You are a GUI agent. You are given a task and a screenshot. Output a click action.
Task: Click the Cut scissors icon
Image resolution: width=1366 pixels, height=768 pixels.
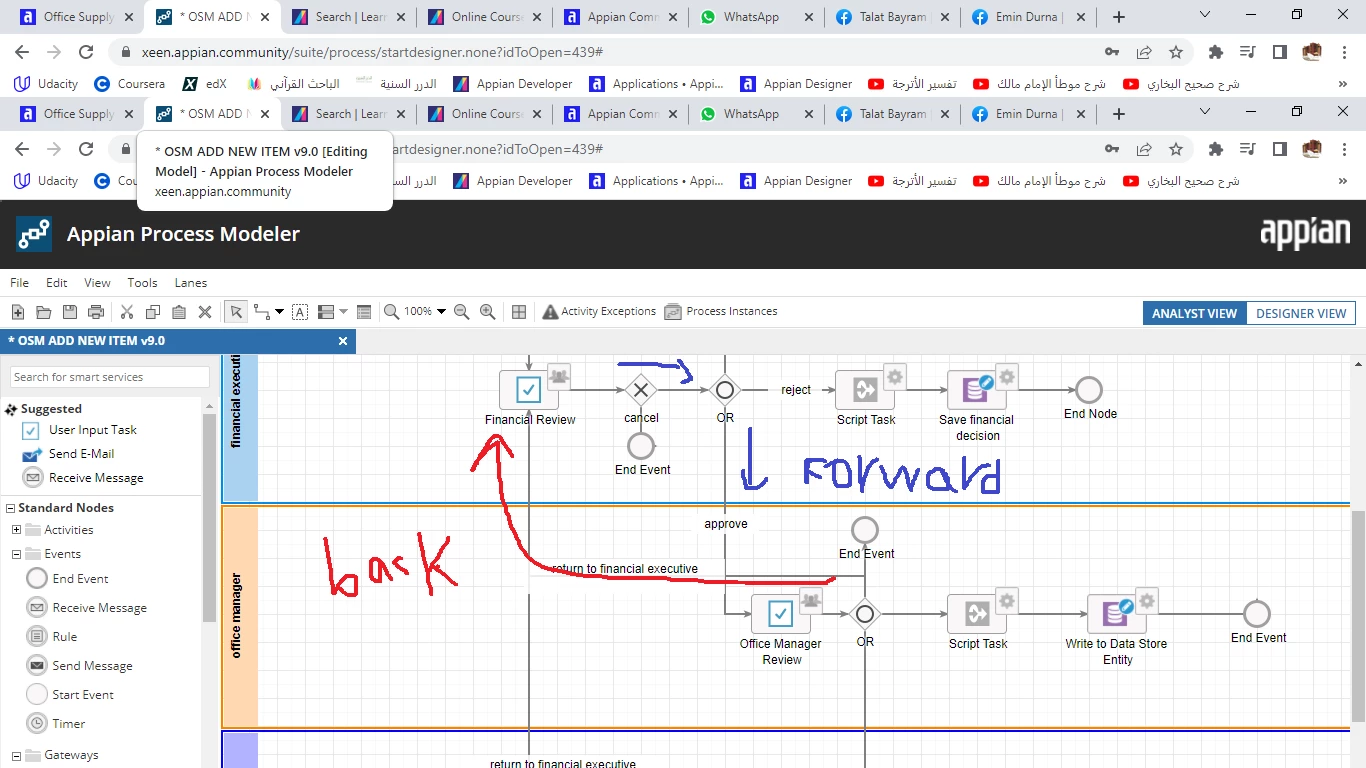127,312
